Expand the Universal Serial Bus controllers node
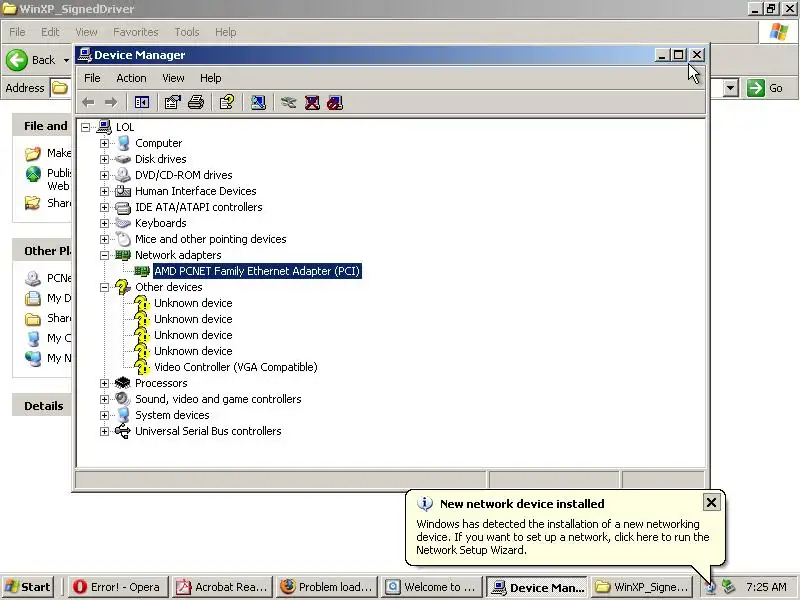The height and width of the screenshot is (600, 800). [x=105, y=431]
